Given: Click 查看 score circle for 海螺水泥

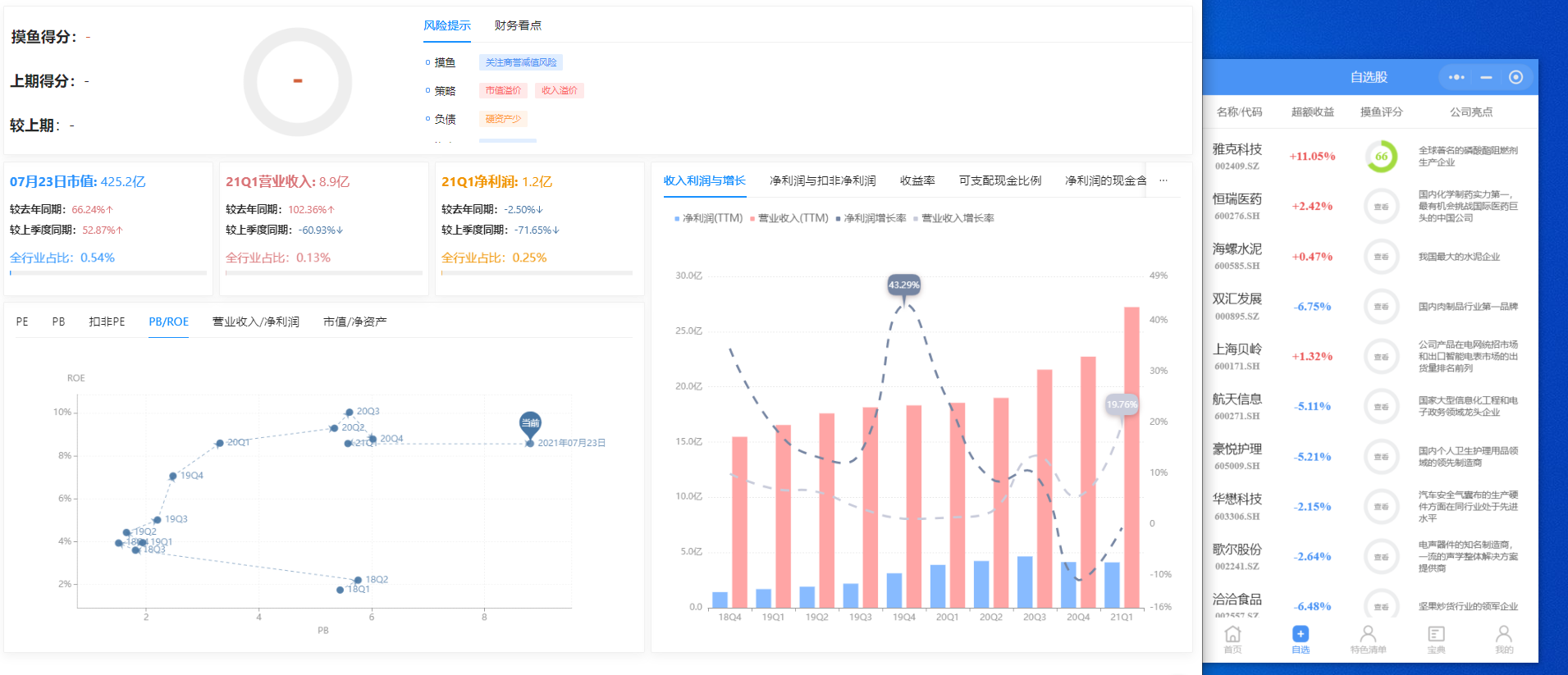Looking at the screenshot, I should click(1382, 257).
